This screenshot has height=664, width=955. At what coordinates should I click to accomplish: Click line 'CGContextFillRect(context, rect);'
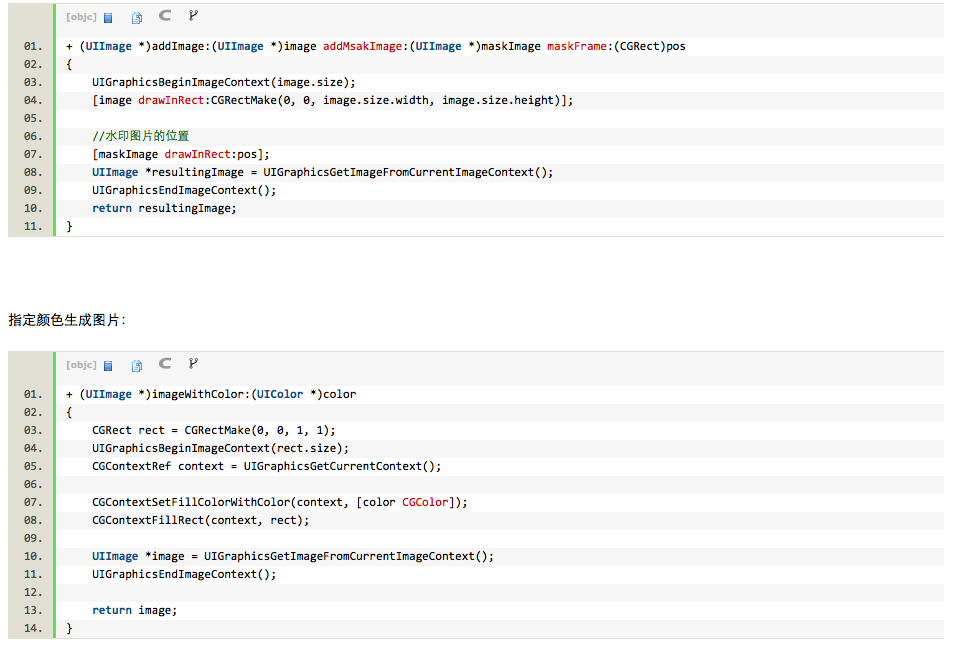[x=200, y=520]
